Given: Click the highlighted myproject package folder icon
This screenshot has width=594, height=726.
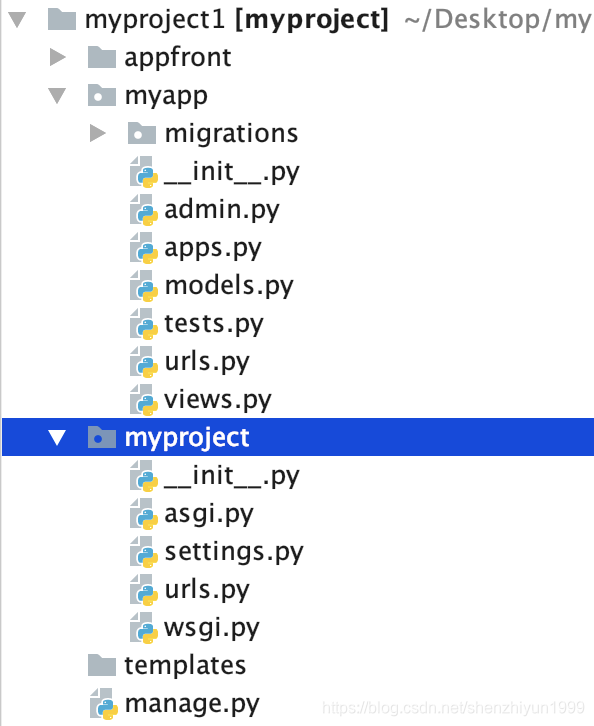Looking at the screenshot, I should point(102,437).
